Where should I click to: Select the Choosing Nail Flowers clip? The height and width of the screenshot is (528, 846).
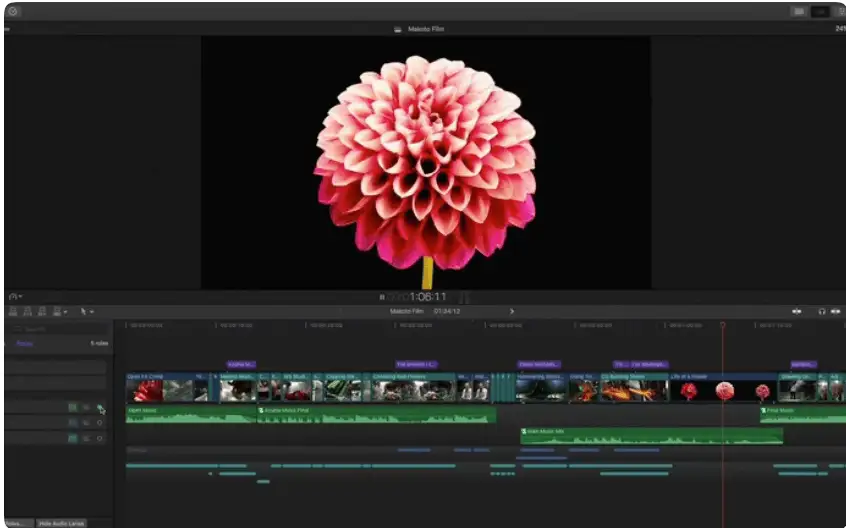[414, 388]
